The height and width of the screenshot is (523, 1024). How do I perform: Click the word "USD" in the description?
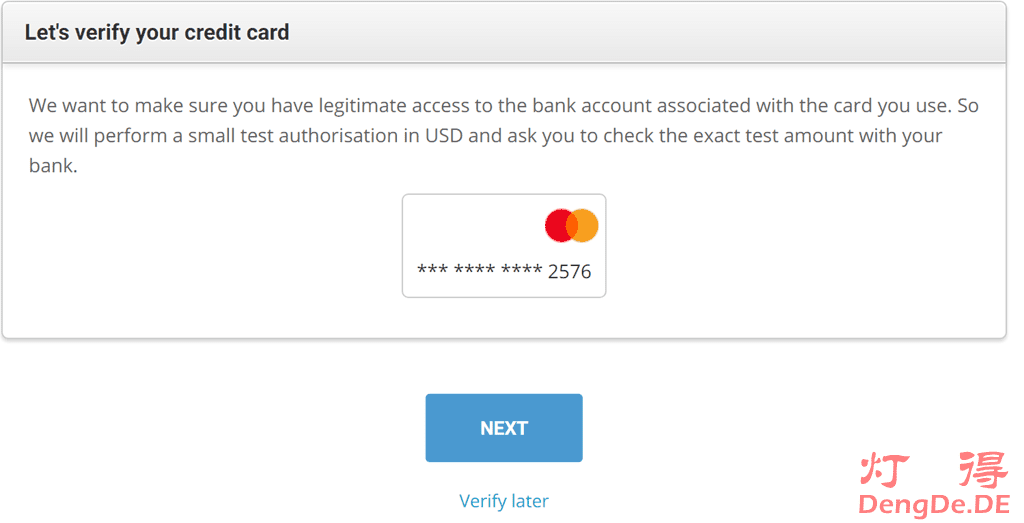point(442,135)
